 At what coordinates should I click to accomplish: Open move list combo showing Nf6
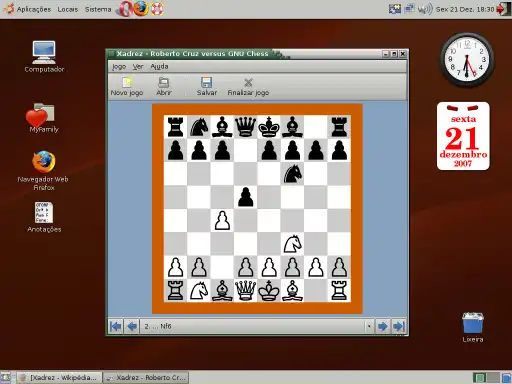(x=257, y=326)
